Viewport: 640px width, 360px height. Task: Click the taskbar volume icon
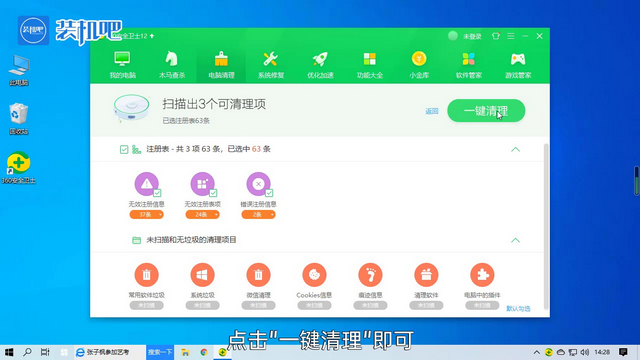tap(584, 352)
